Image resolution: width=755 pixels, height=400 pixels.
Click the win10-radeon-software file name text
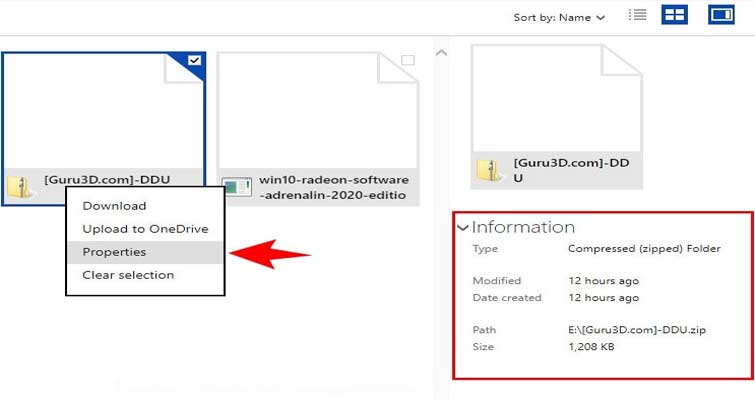click(334, 187)
